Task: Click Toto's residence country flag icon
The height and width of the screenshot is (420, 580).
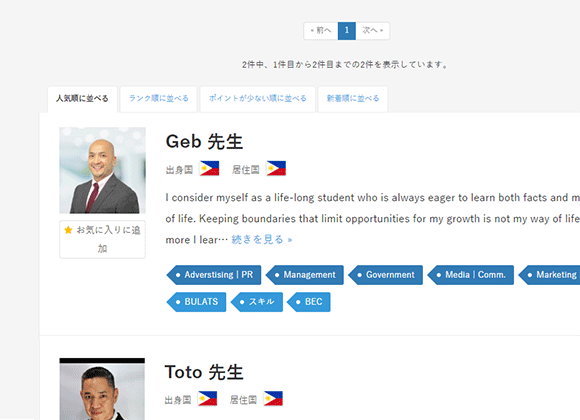Action: pyautogui.click(x=273, y=399)
